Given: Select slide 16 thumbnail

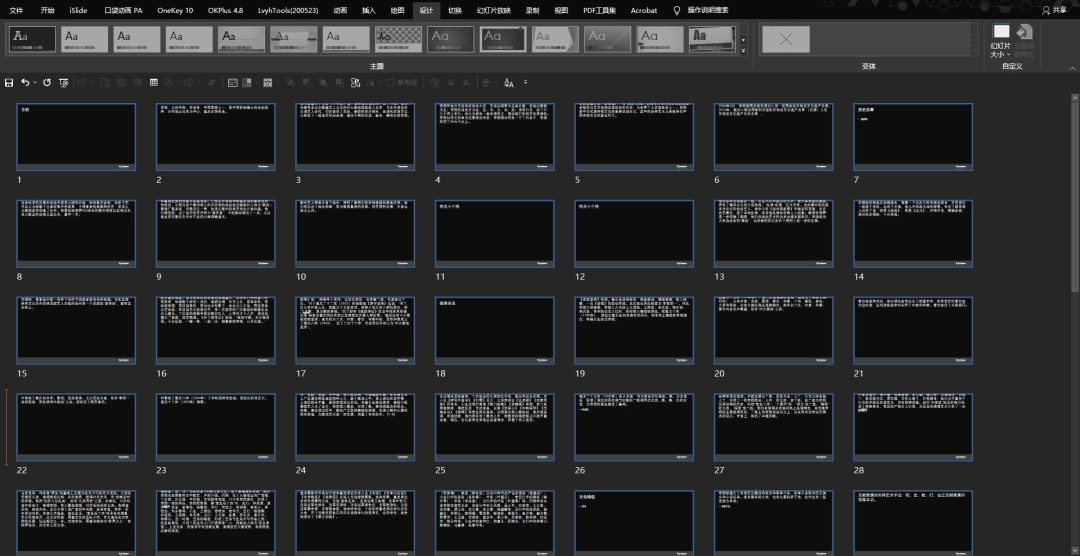Looking at the screenshot, I should tap(216, 330).
